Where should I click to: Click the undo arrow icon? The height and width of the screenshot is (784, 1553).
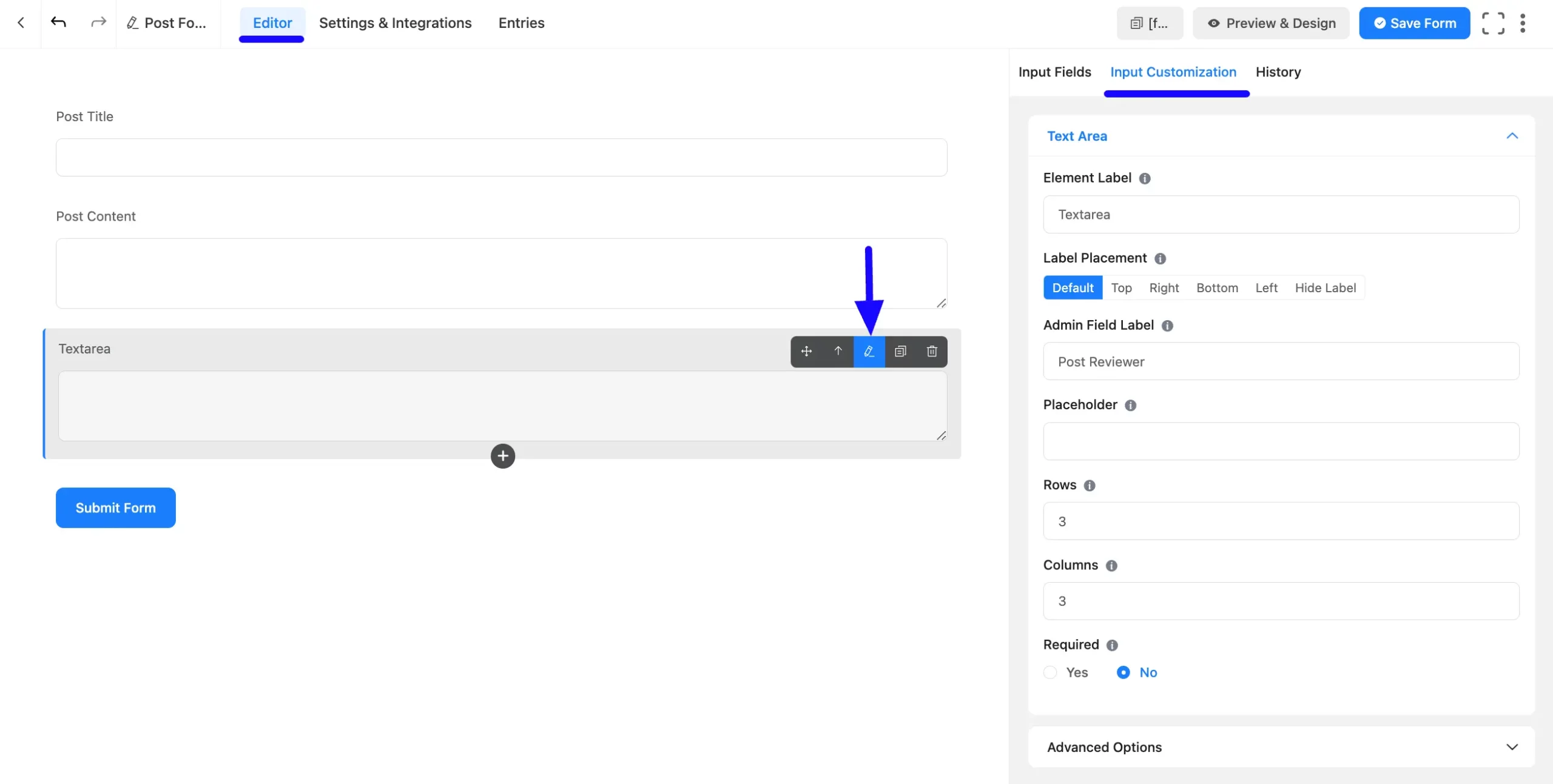pyautogui.click(x=58, y=22)
